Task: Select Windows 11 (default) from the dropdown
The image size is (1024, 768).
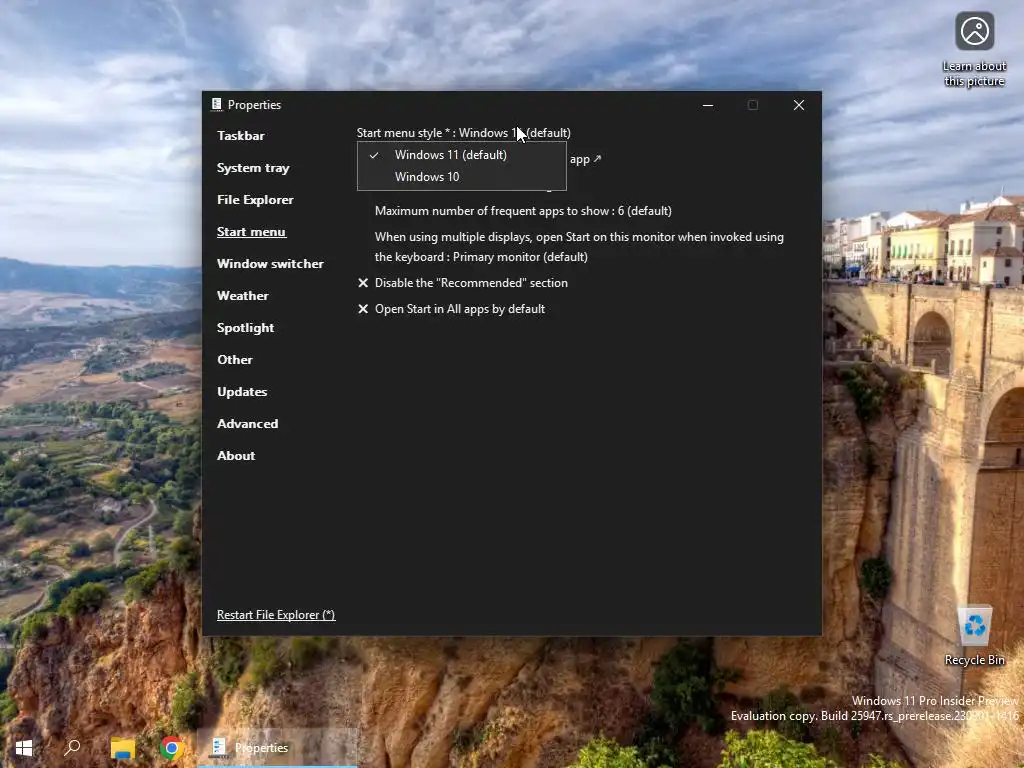Action: tap(462, 155)
